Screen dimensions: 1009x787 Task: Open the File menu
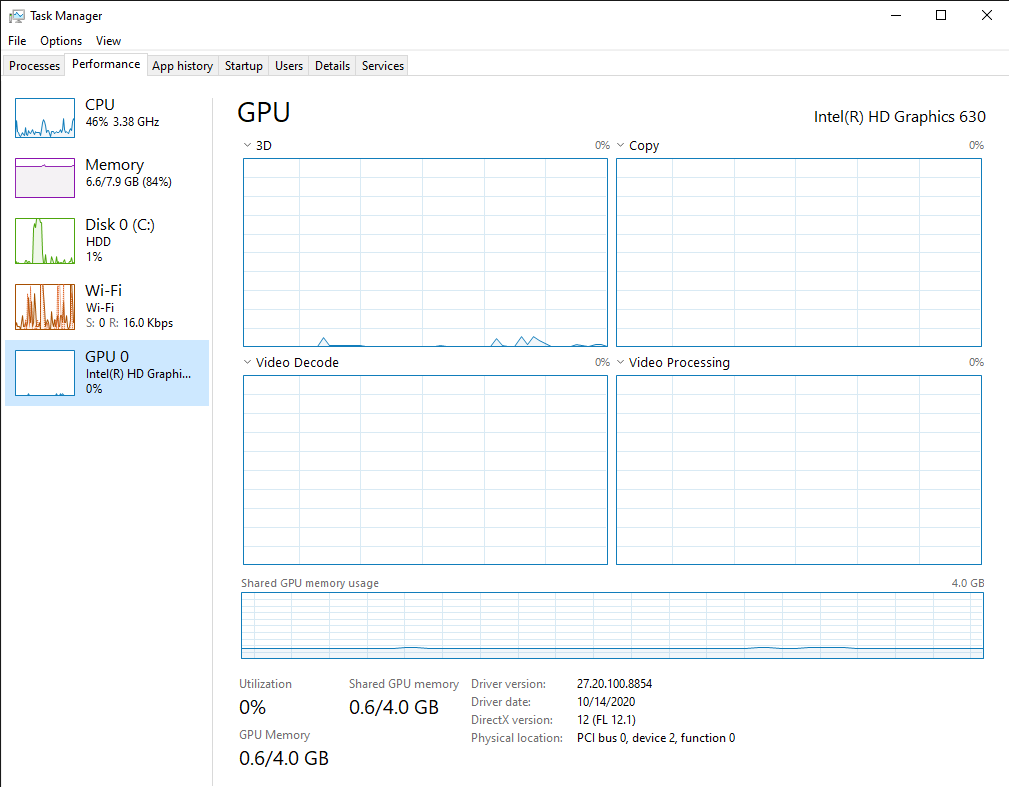point(17,41)
